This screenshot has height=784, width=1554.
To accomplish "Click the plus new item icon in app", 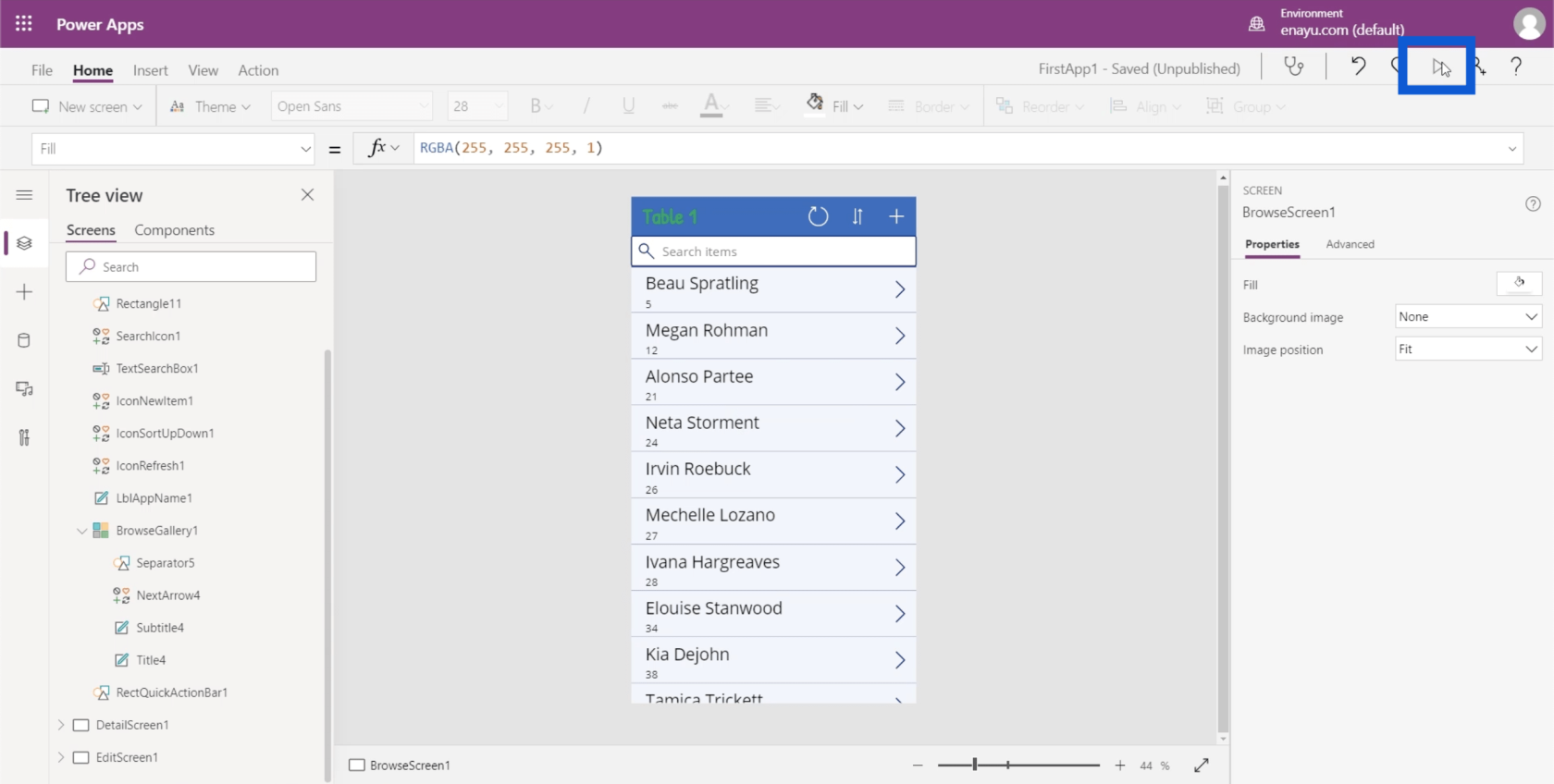I will pos(895,216).
